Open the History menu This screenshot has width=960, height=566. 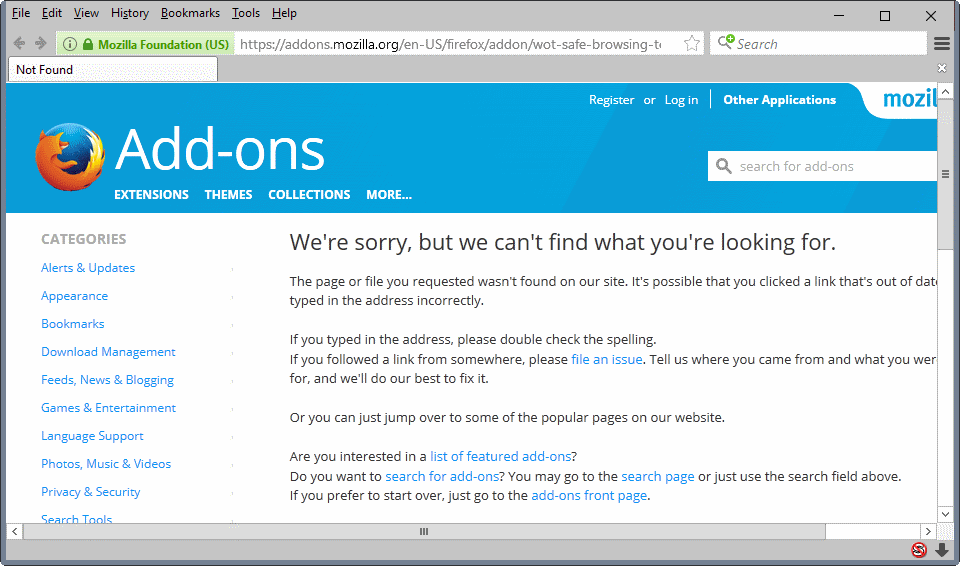130,13
